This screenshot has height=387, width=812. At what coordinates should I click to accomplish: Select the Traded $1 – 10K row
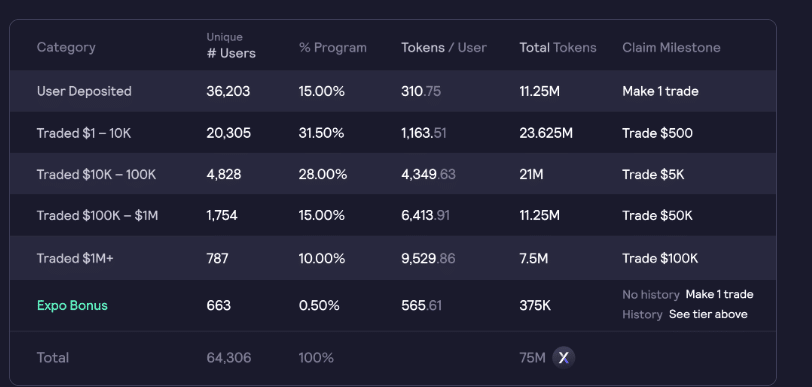[393, 133]
